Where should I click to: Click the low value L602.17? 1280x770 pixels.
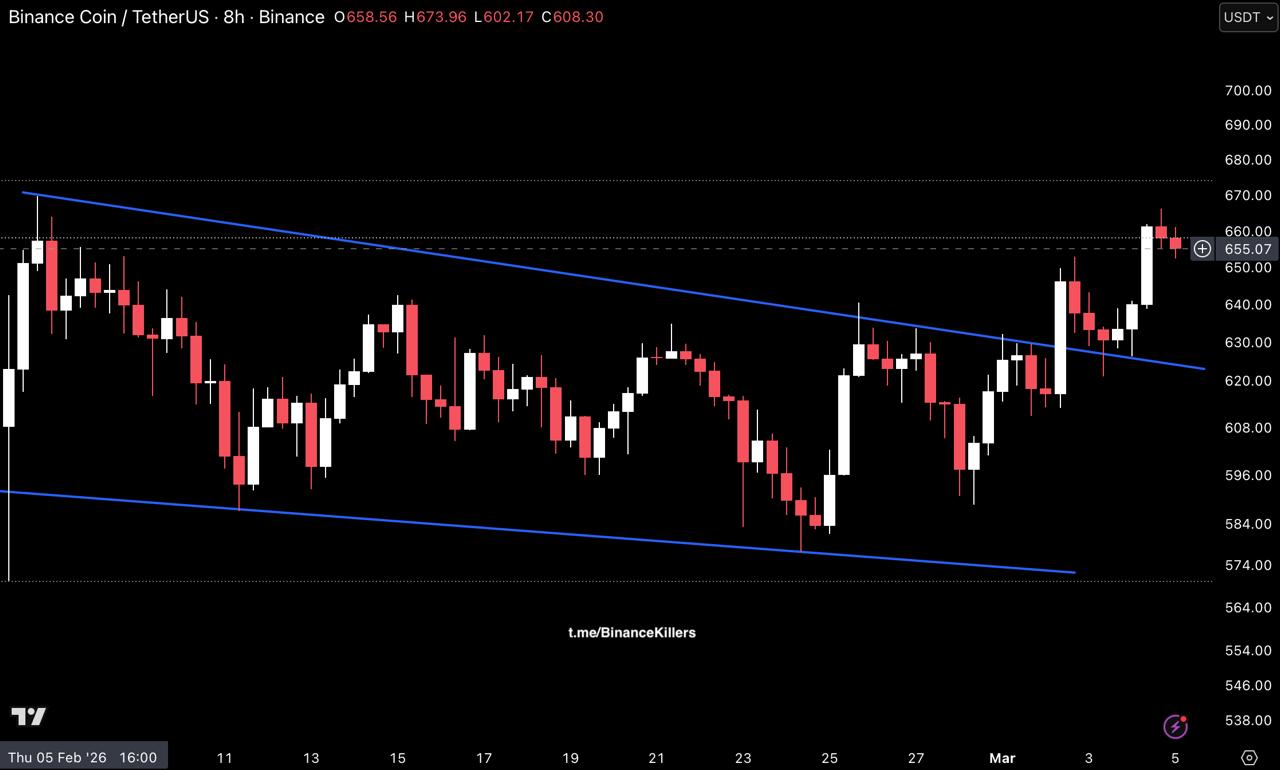pos(504,17)
